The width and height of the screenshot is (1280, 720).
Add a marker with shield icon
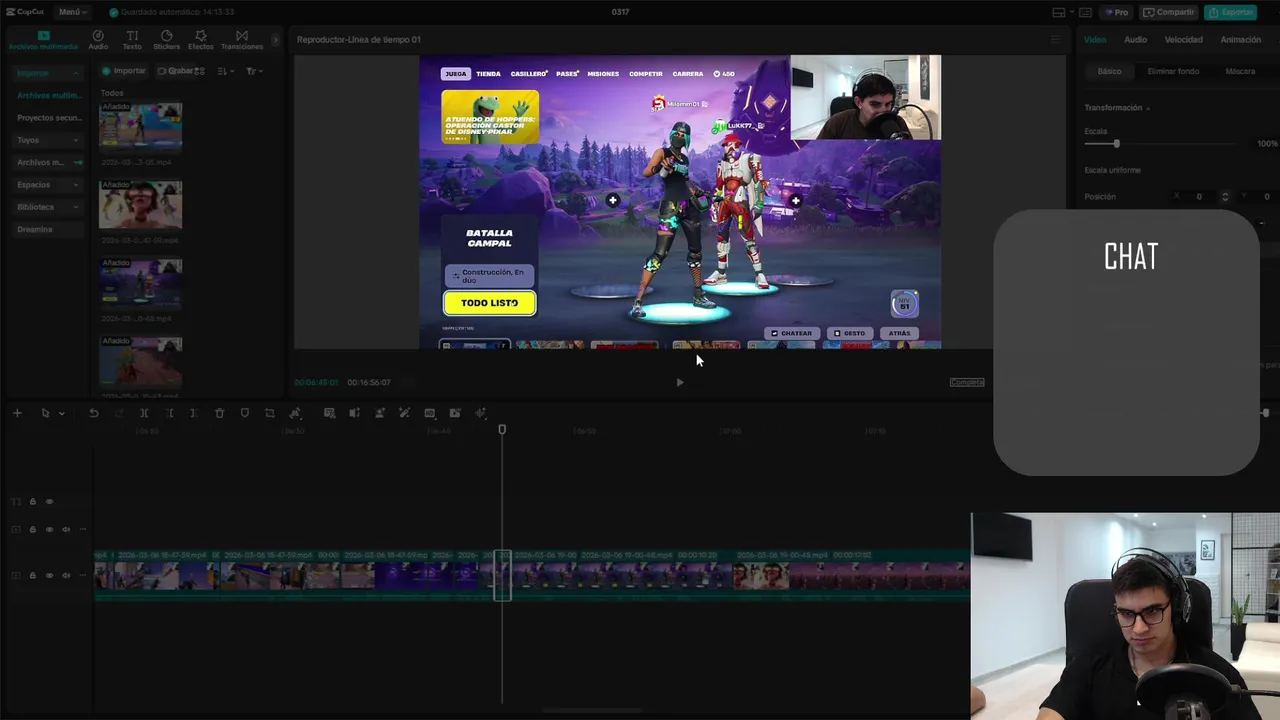[x=244, y=413]
